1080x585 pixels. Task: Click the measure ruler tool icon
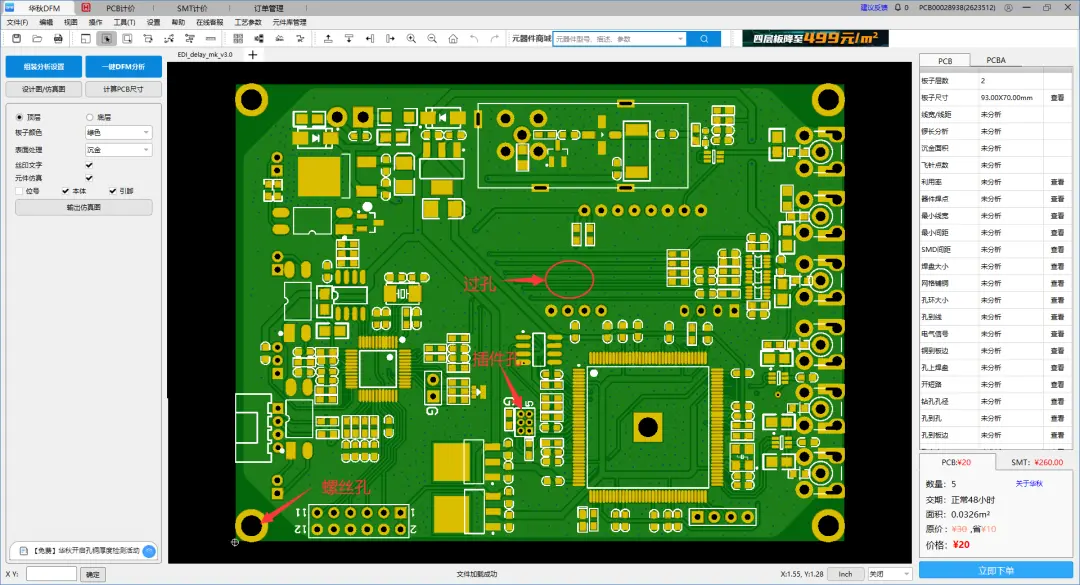tap(211, 39)
